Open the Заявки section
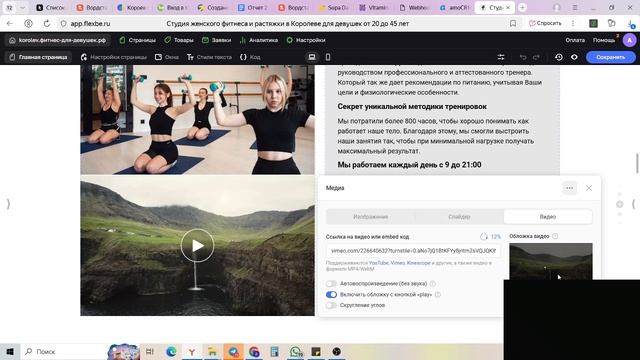 coord(216,40)
